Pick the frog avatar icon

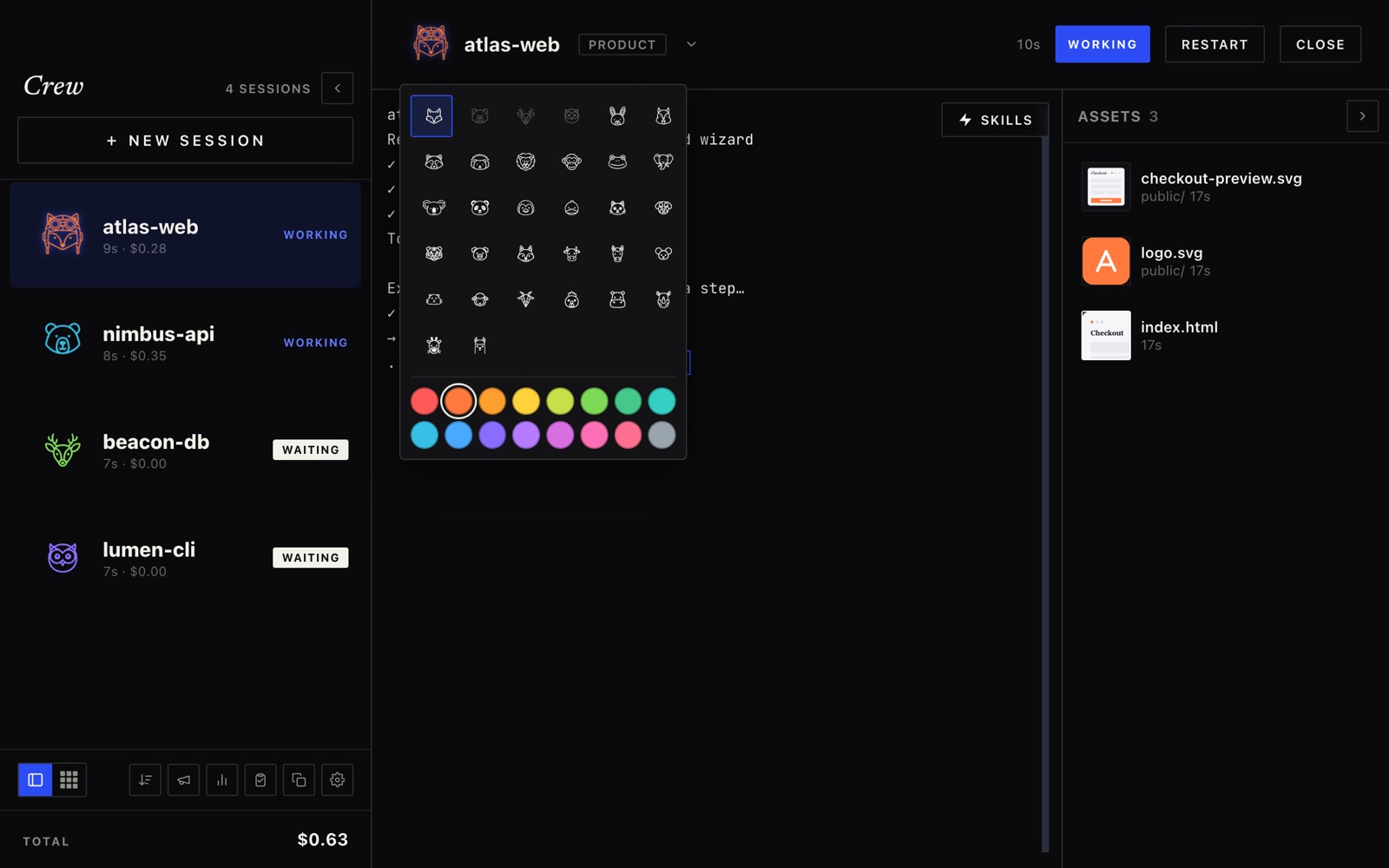click(617, 162)
